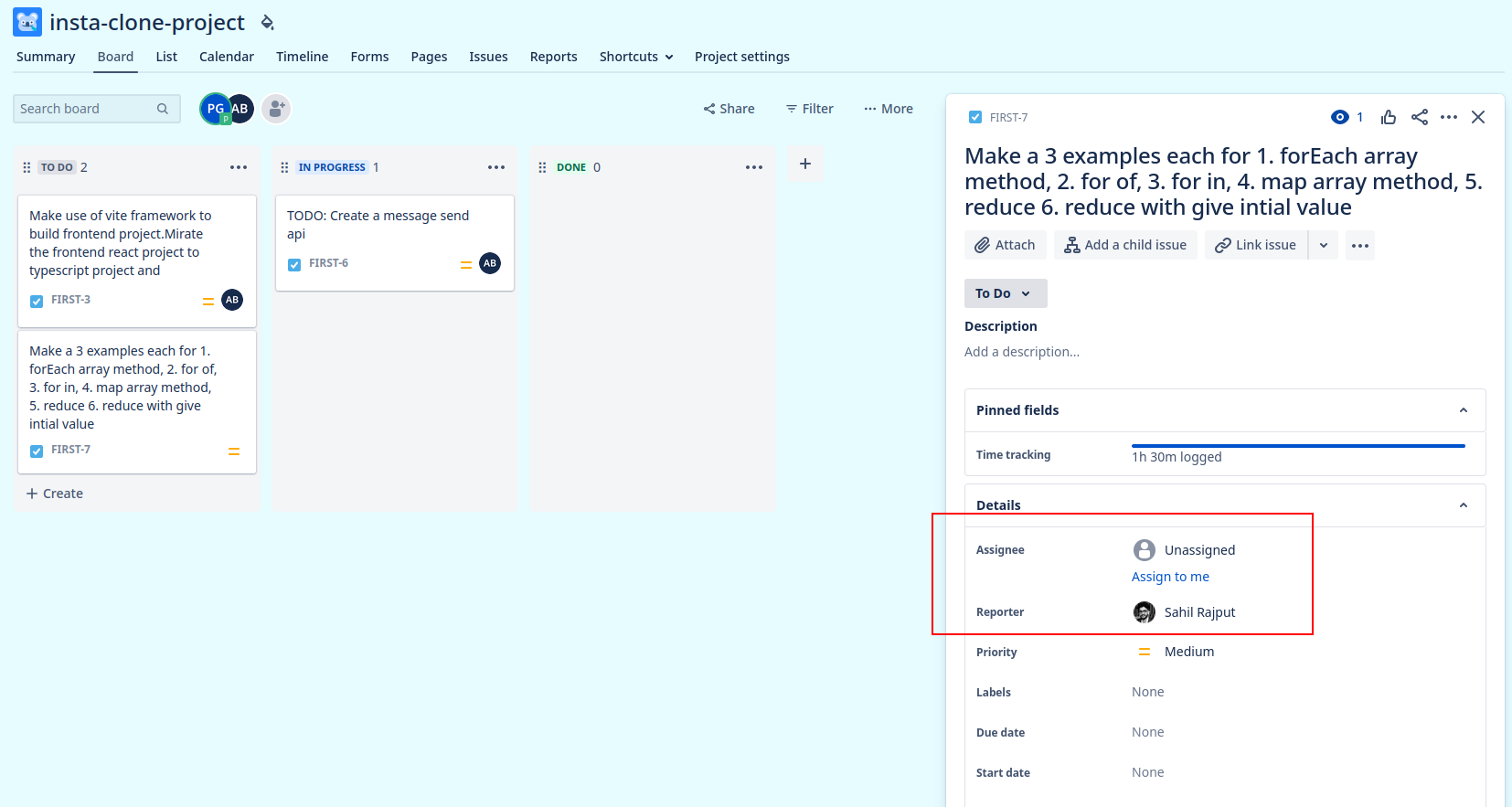Click the Link issue button
Screen dimensions: 1512x807
tap(1256, 245)
